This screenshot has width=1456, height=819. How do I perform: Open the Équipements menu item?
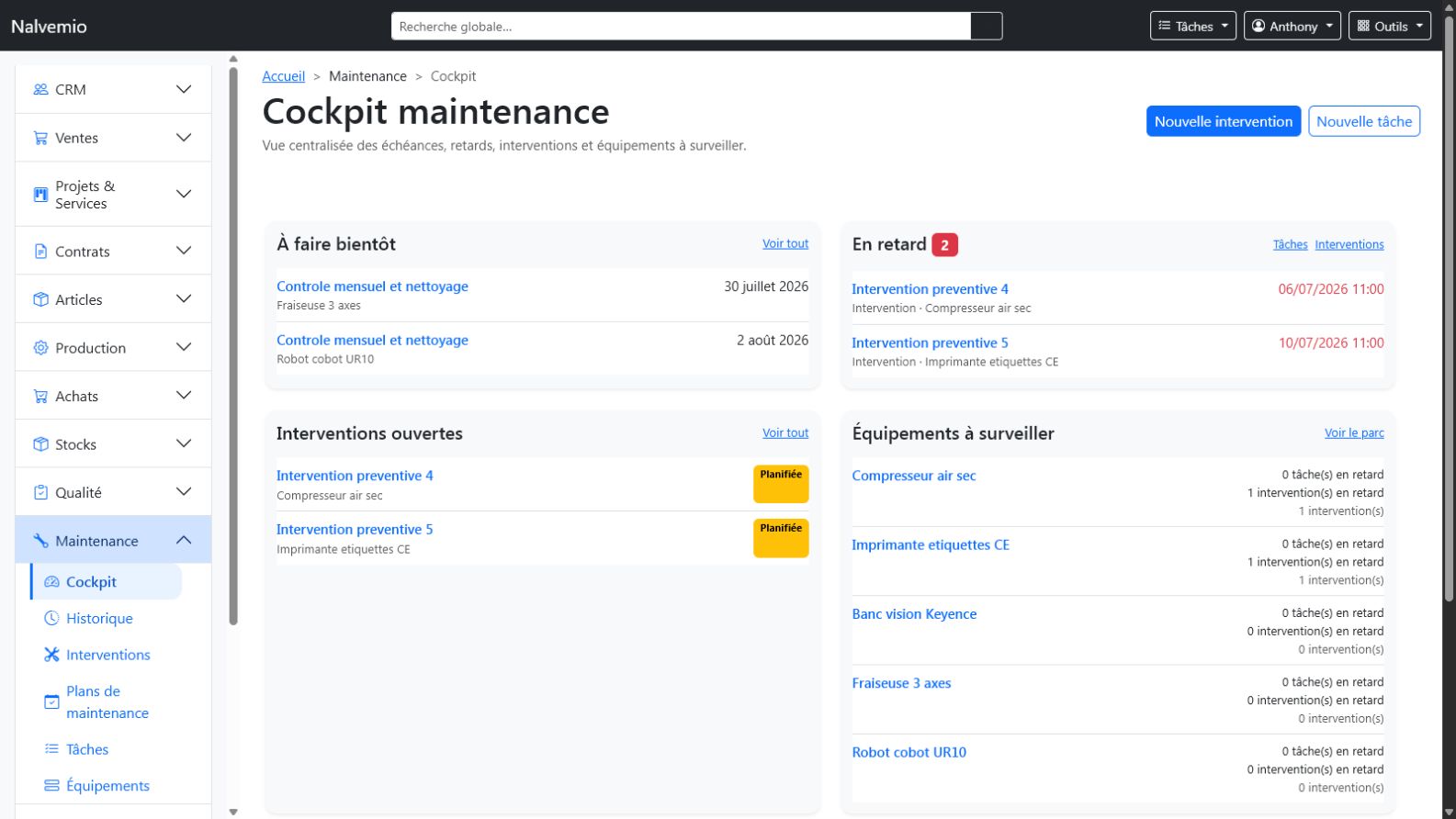[x=107, y=786]
